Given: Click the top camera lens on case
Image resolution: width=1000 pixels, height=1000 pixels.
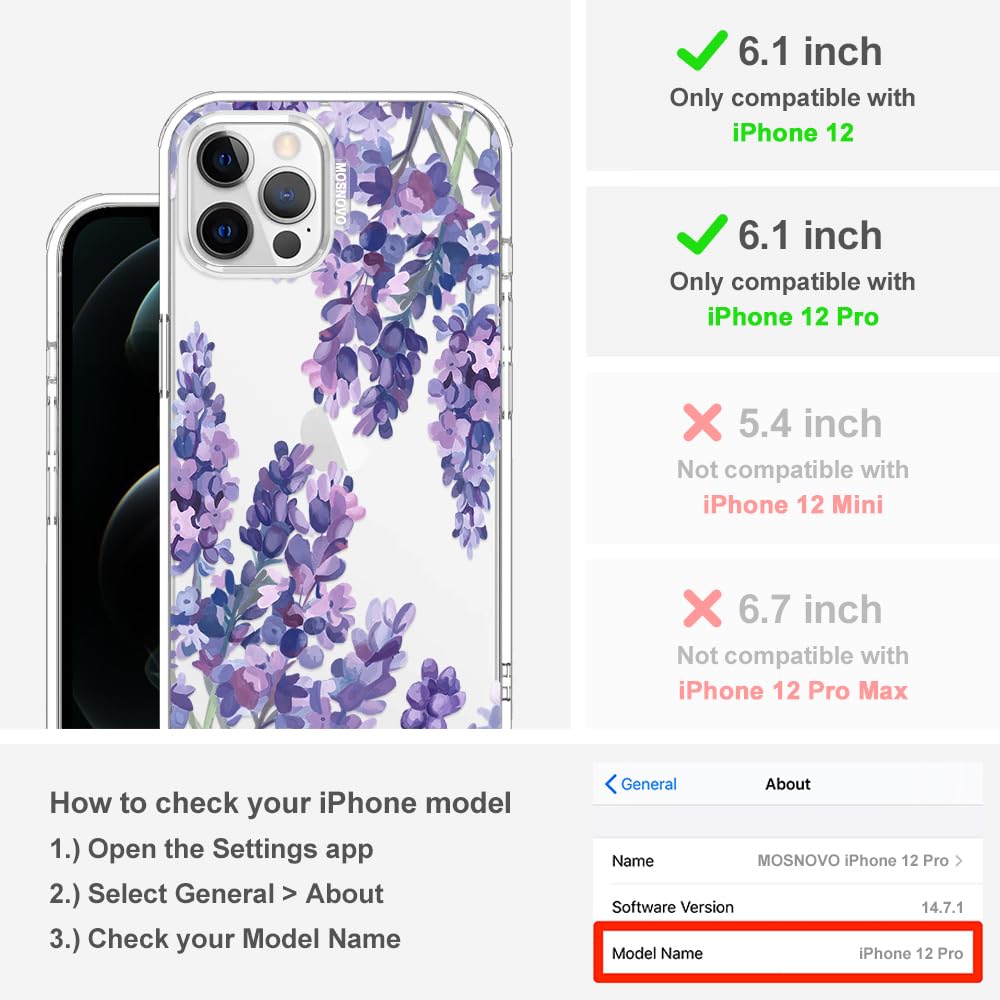Looking at the screenshot, I should [223, 159].
